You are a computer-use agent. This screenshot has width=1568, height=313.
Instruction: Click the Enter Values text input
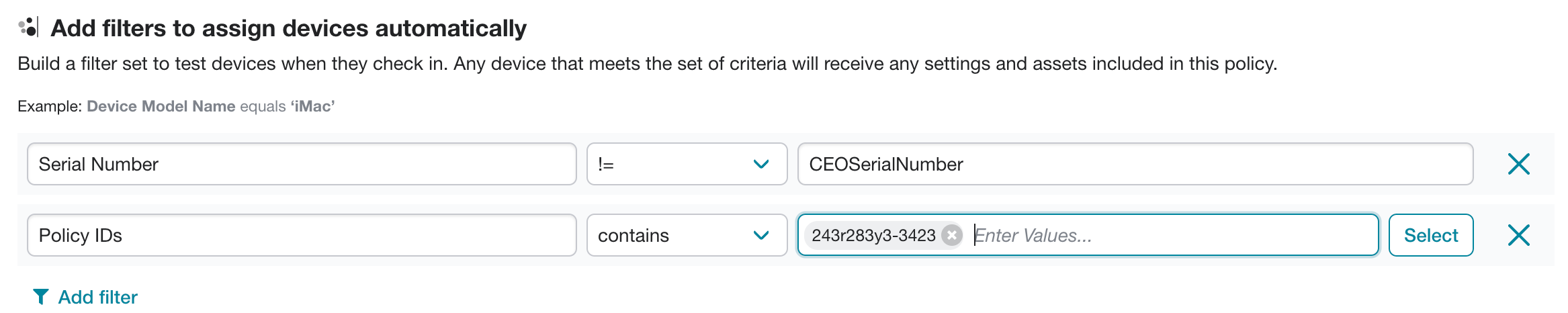click(1169, 235)
